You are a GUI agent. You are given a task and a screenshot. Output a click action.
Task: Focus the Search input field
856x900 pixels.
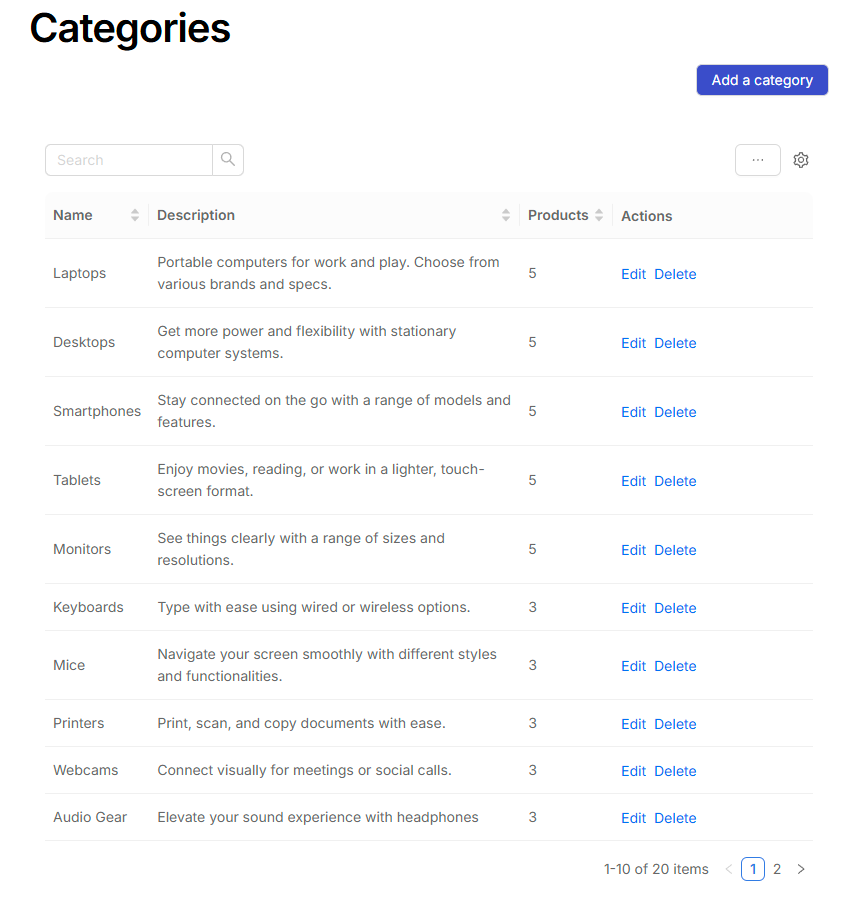(x=129, y=160)
